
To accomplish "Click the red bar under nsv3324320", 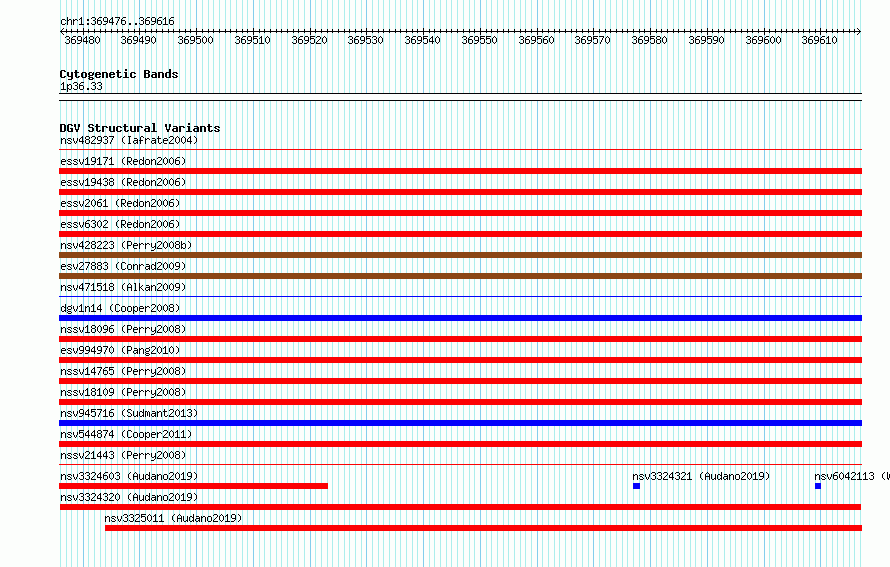I will (460, 507).
